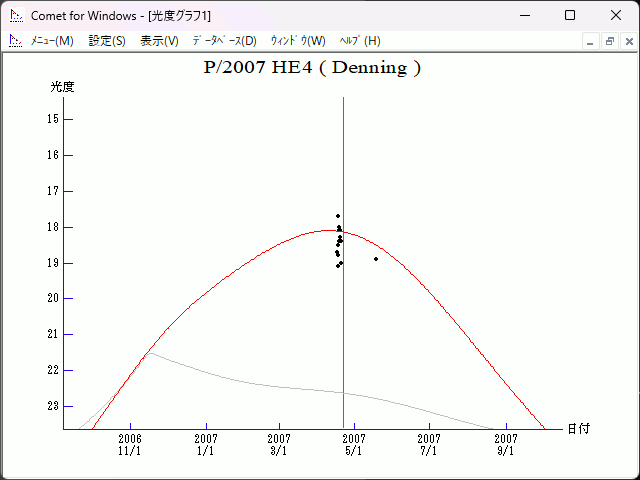Click the topmost observation dot on the graph

tap(338, 216)
